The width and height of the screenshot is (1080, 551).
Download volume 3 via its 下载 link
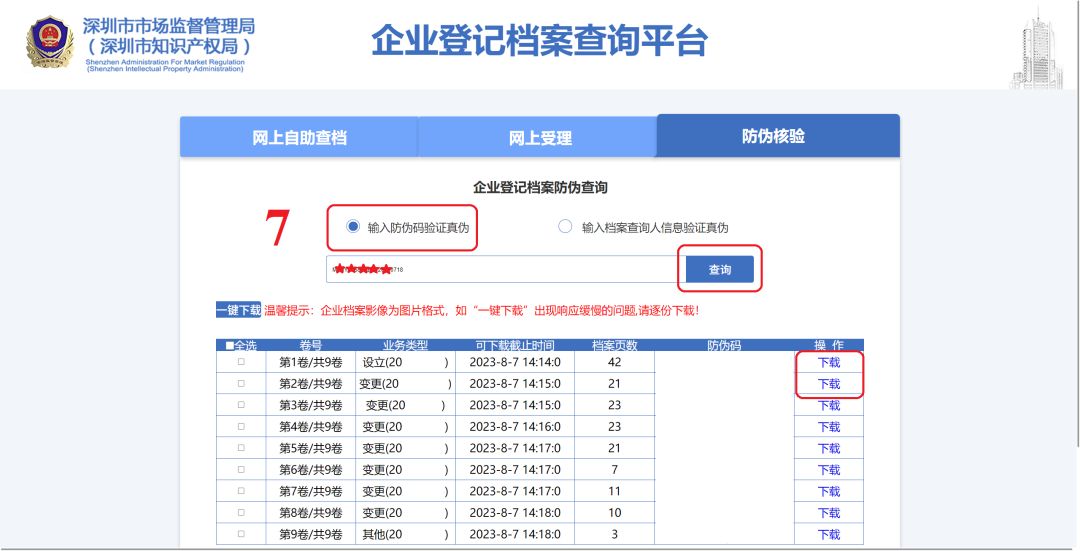(x=829, y=405)
